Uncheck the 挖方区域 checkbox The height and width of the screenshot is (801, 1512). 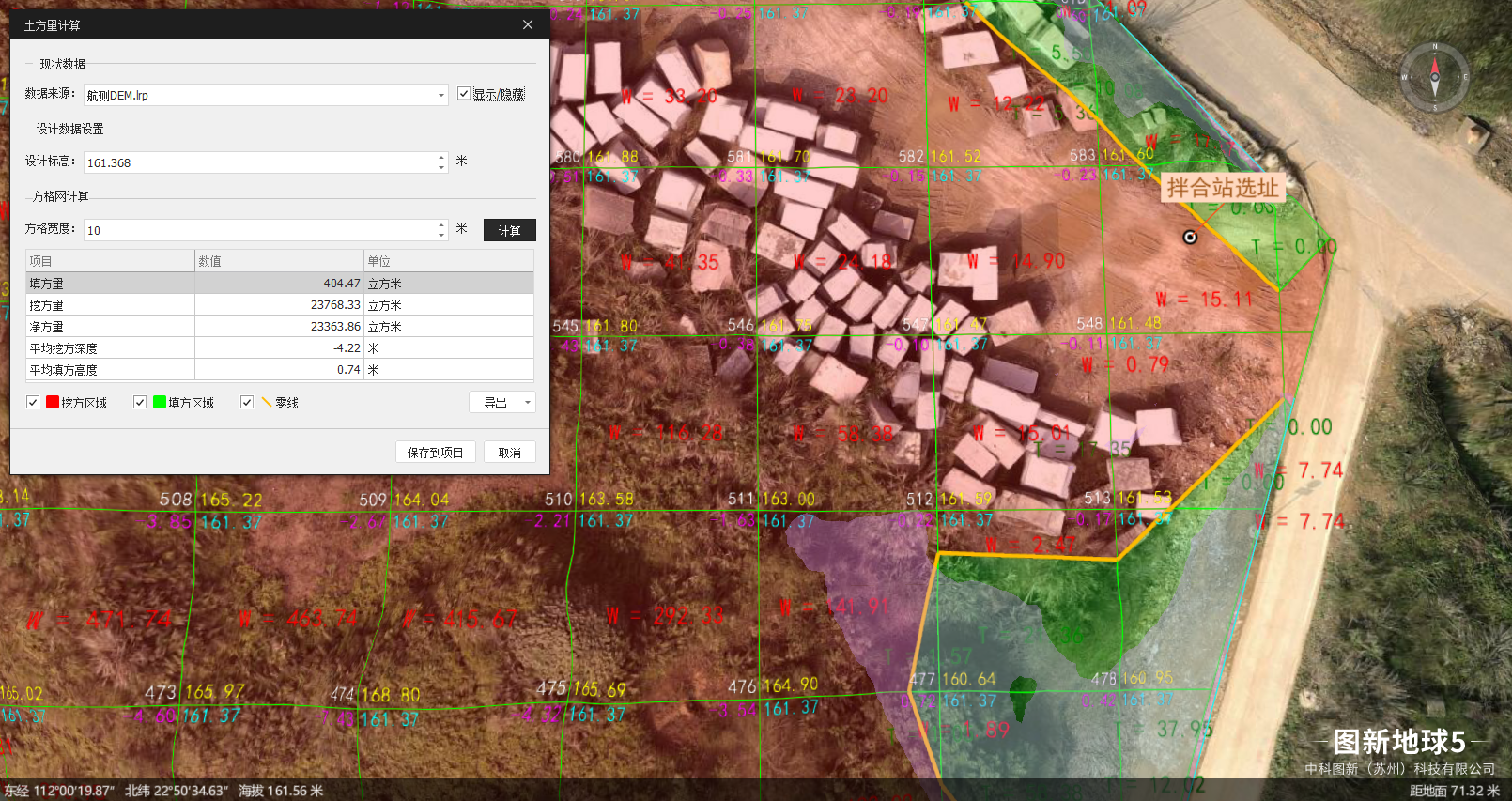33,403
